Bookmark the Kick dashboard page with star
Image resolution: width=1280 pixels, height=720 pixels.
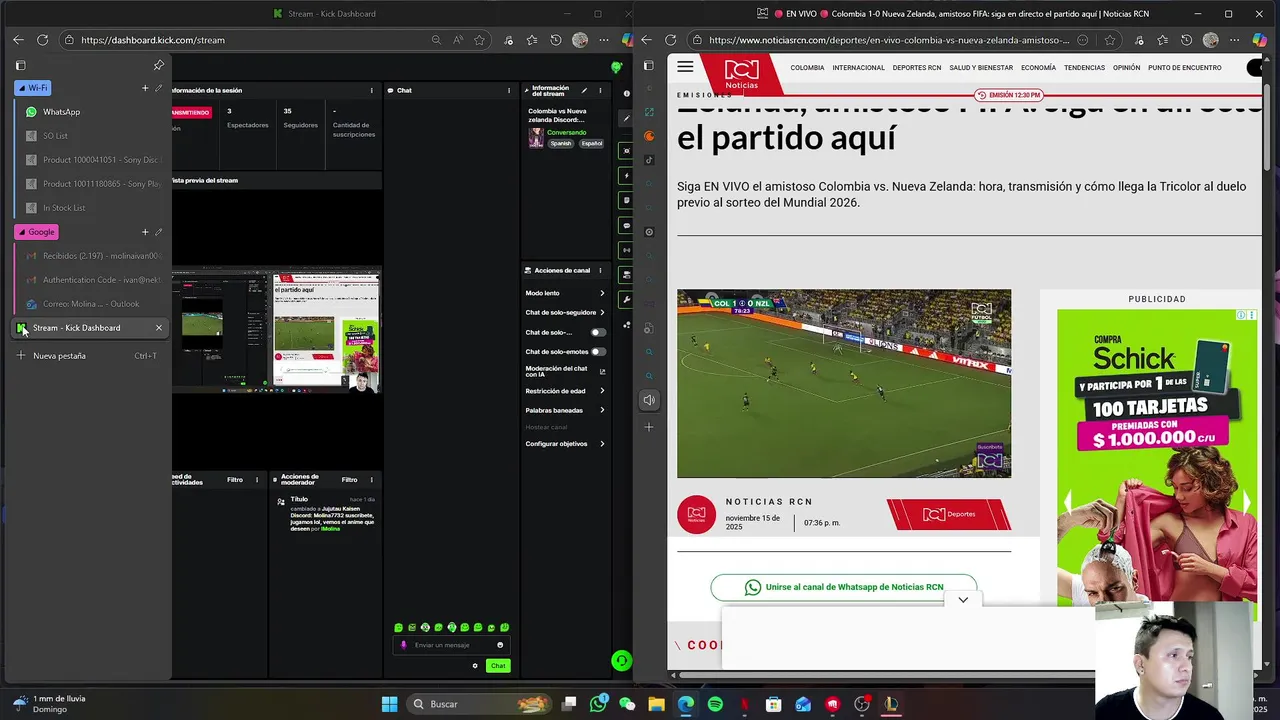pyautogui.click(x=480, y=40)
